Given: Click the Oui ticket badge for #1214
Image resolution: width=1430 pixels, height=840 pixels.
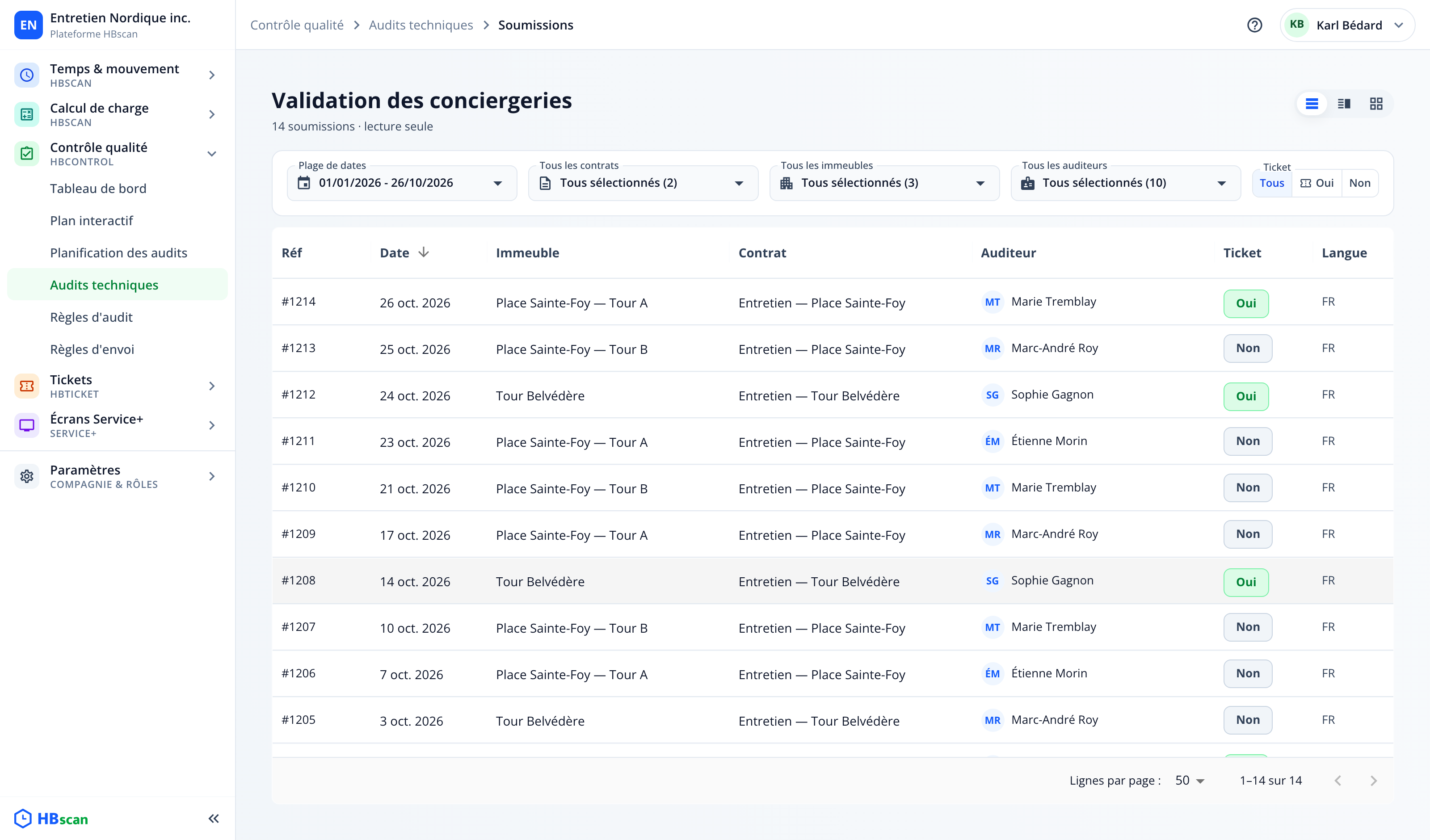Looking at the screenshot, I should click(1245, 303).
